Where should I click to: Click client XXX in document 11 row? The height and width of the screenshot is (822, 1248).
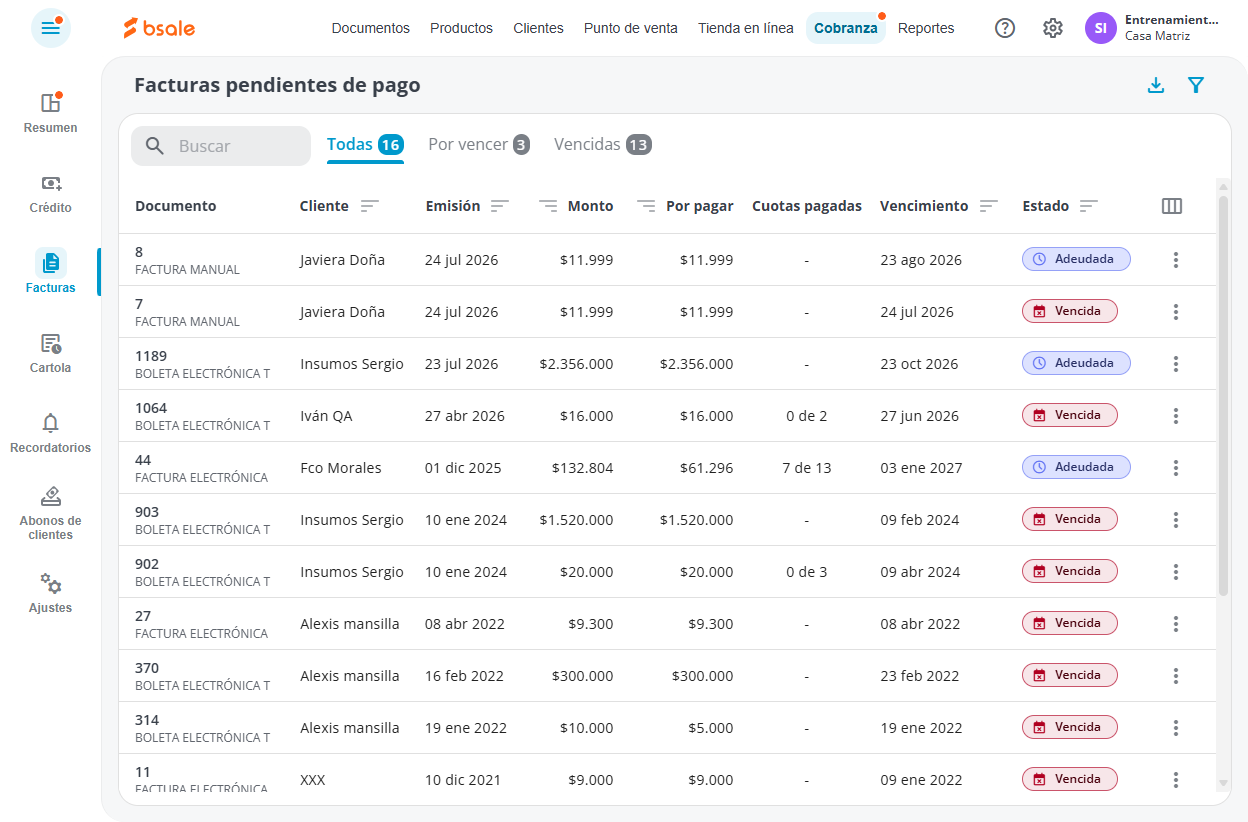[312, 780]
